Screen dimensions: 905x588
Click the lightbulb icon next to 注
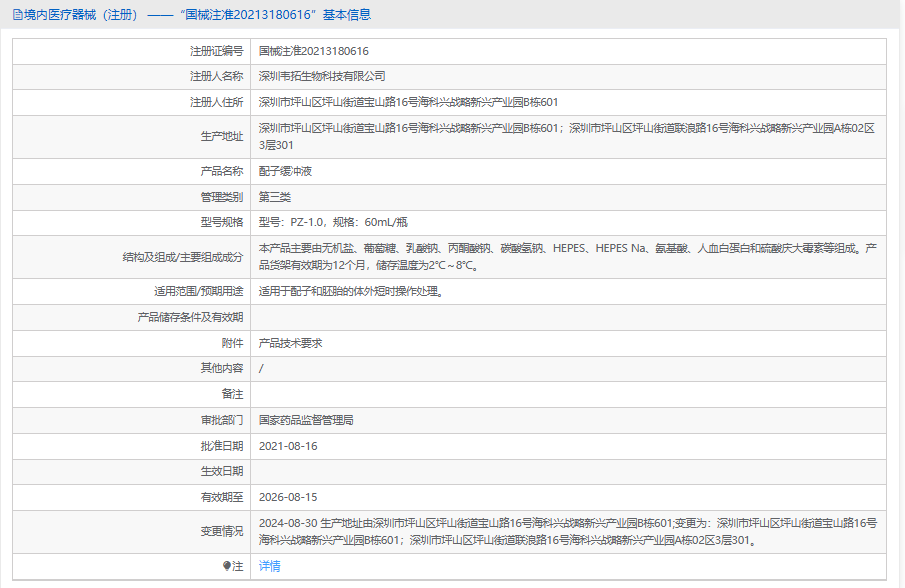click(x=226, y=567)
